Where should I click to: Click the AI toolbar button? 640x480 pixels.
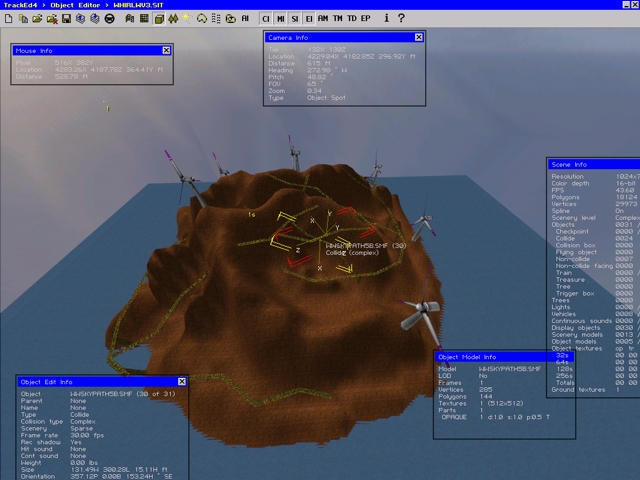(245, 19)
